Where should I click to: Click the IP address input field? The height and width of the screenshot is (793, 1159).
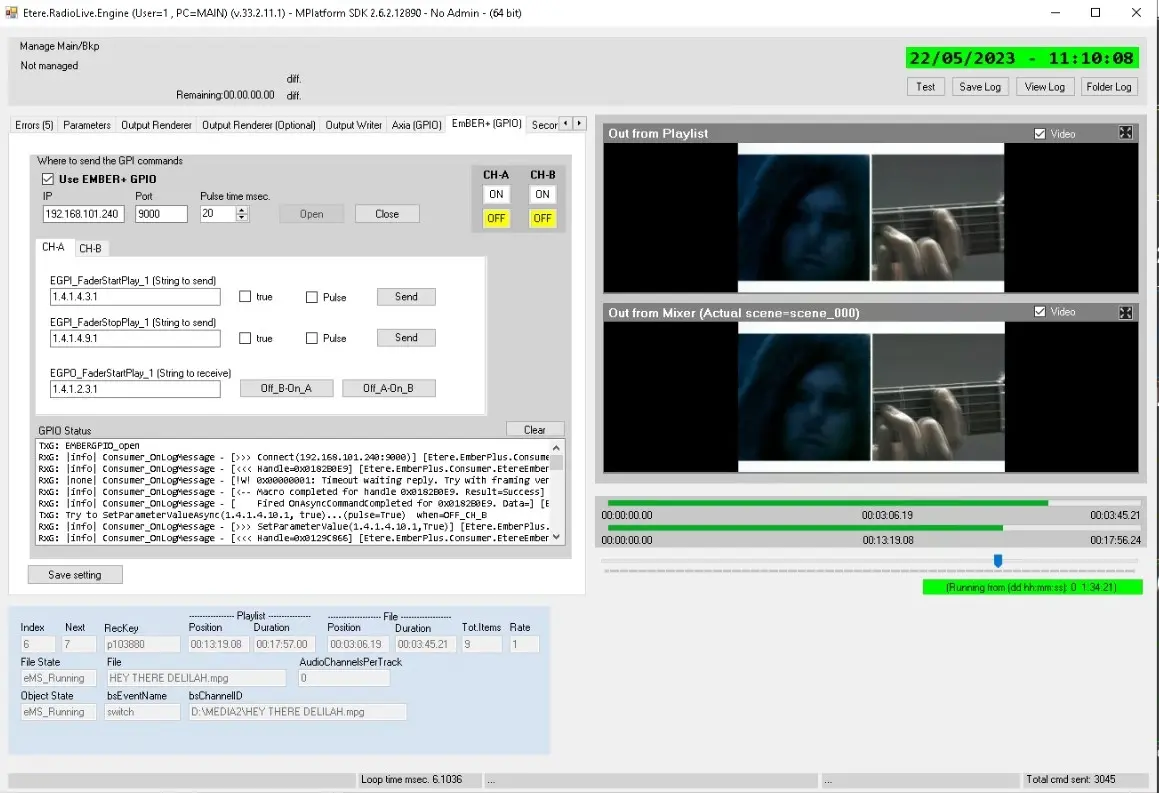coord(84,214)
